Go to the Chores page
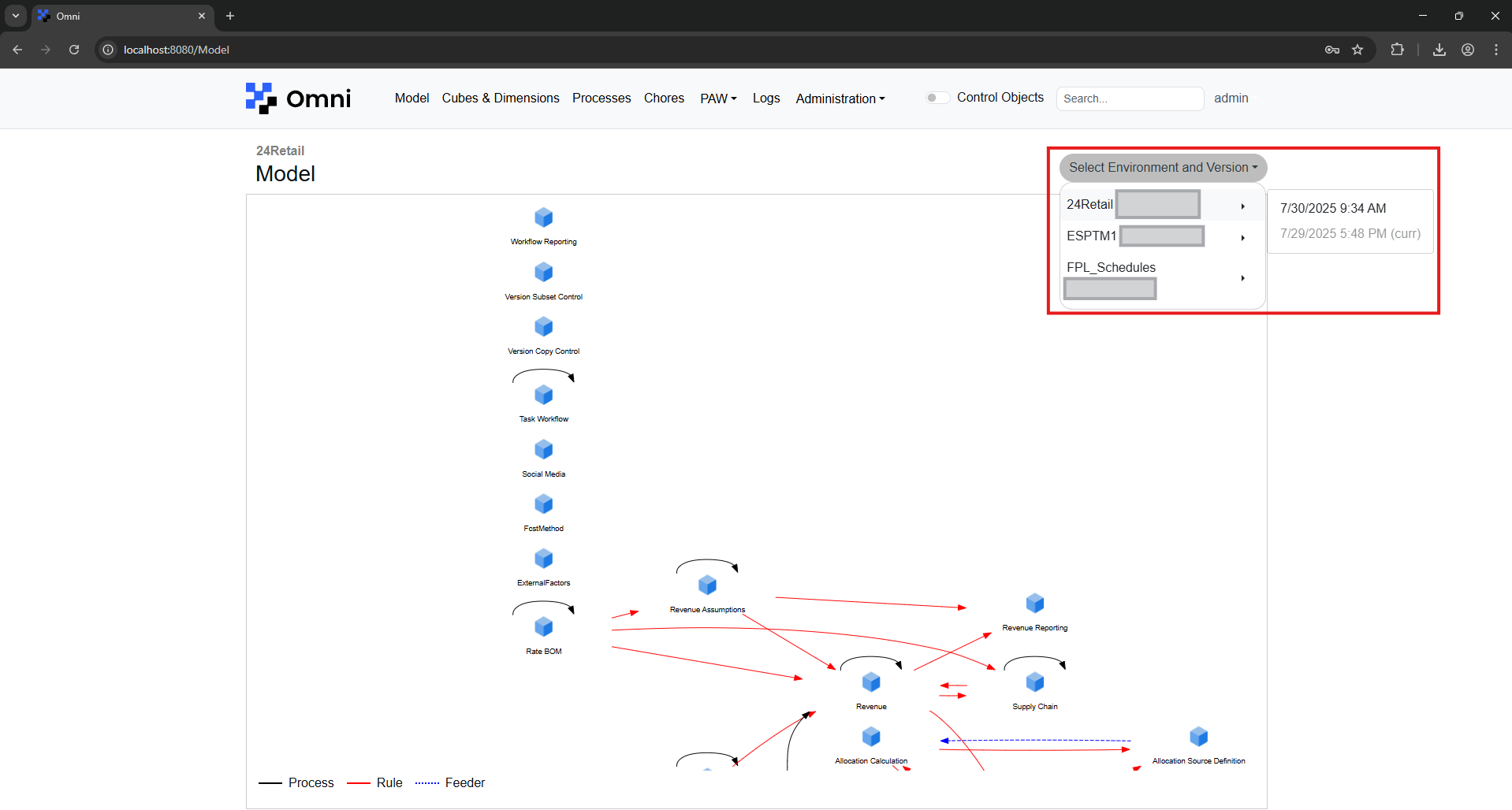Screen dimensions: 1512x810 (664, 98)
